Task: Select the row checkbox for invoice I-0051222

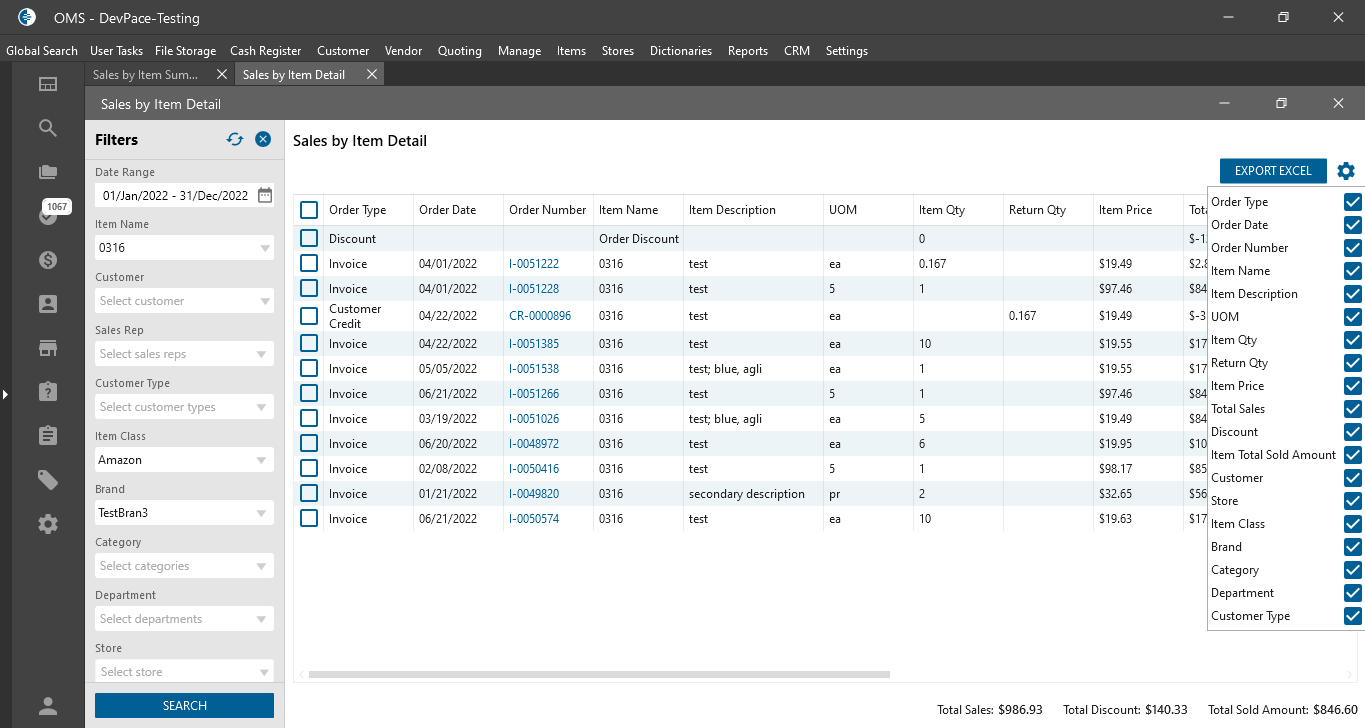Action: click(x=309, y=264)
